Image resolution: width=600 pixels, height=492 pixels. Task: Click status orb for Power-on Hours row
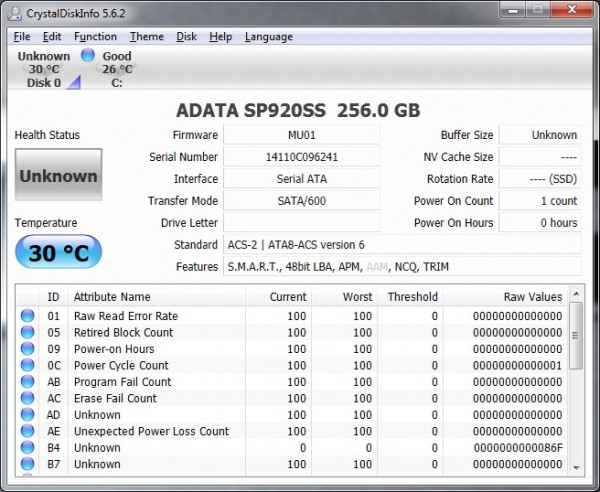pos(27,349)
